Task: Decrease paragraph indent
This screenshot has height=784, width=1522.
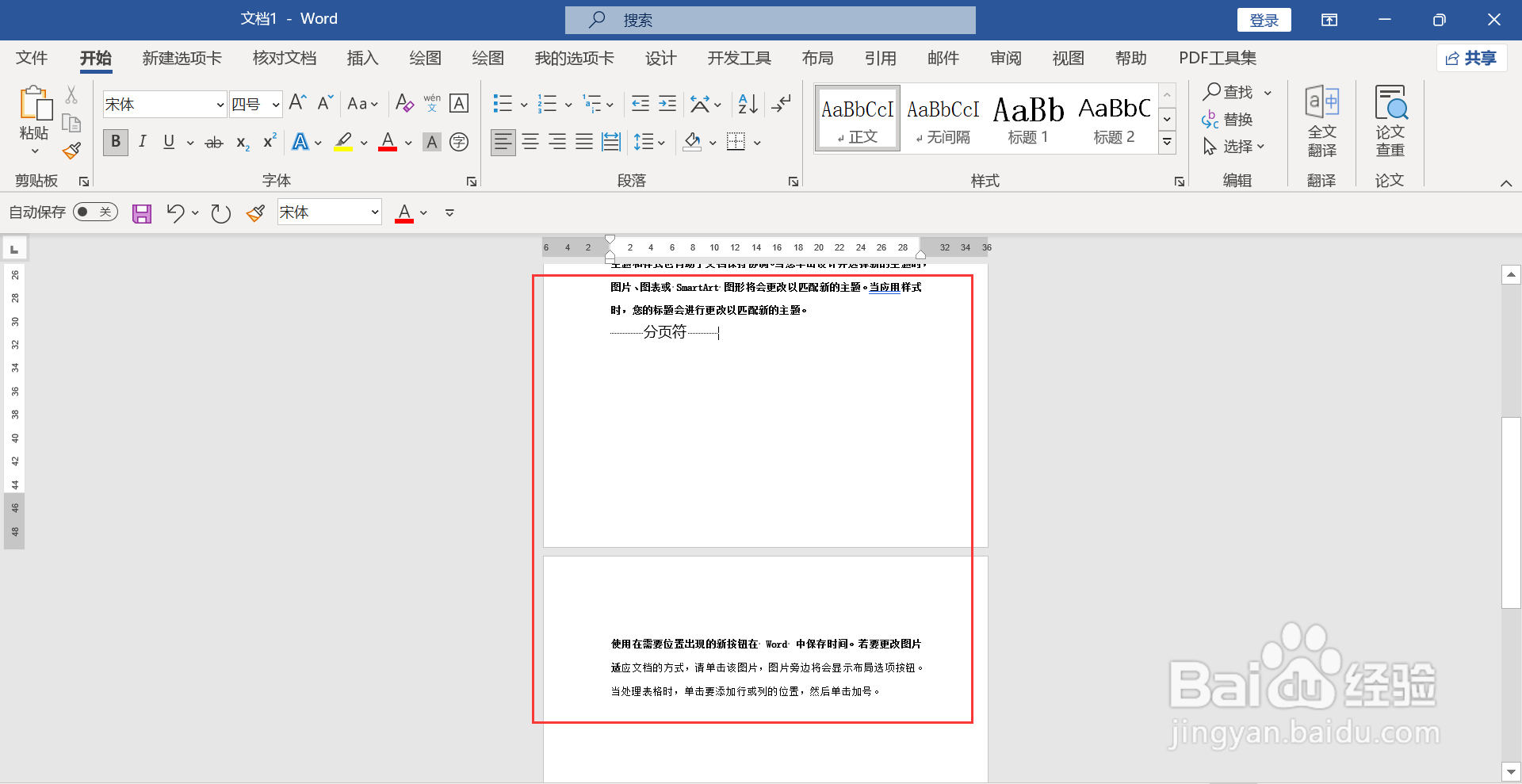Action: (641, 103)
